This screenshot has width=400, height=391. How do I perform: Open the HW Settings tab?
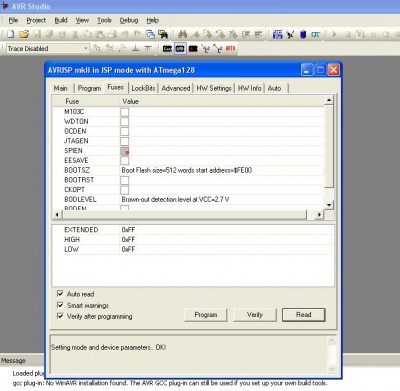pos(214,88)
